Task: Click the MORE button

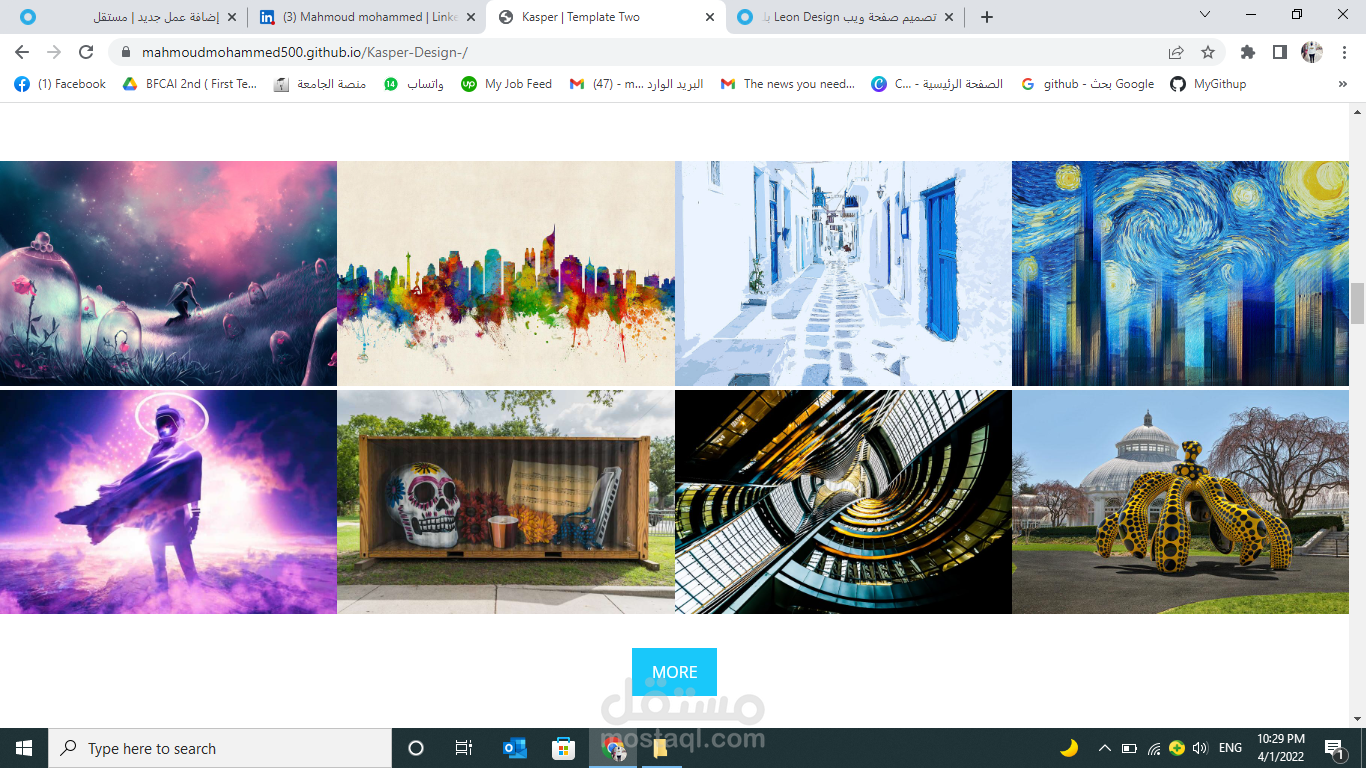Action: click(x=674, y=672)
